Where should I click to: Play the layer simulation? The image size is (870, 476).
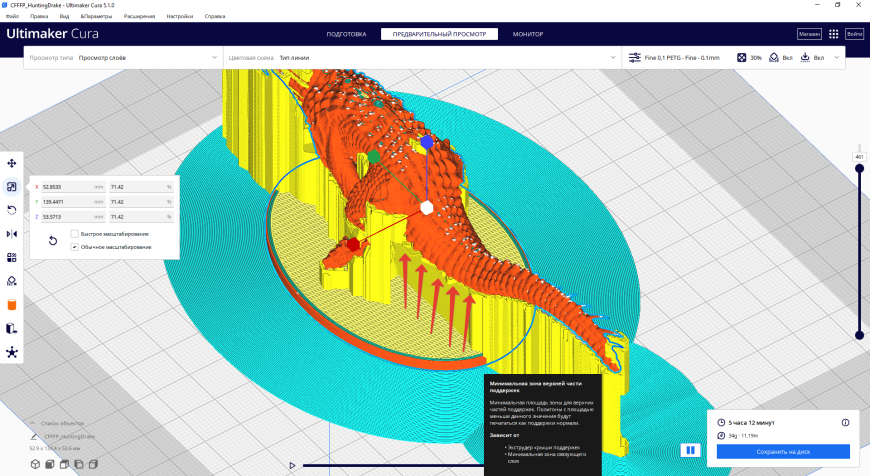[292, 465]
